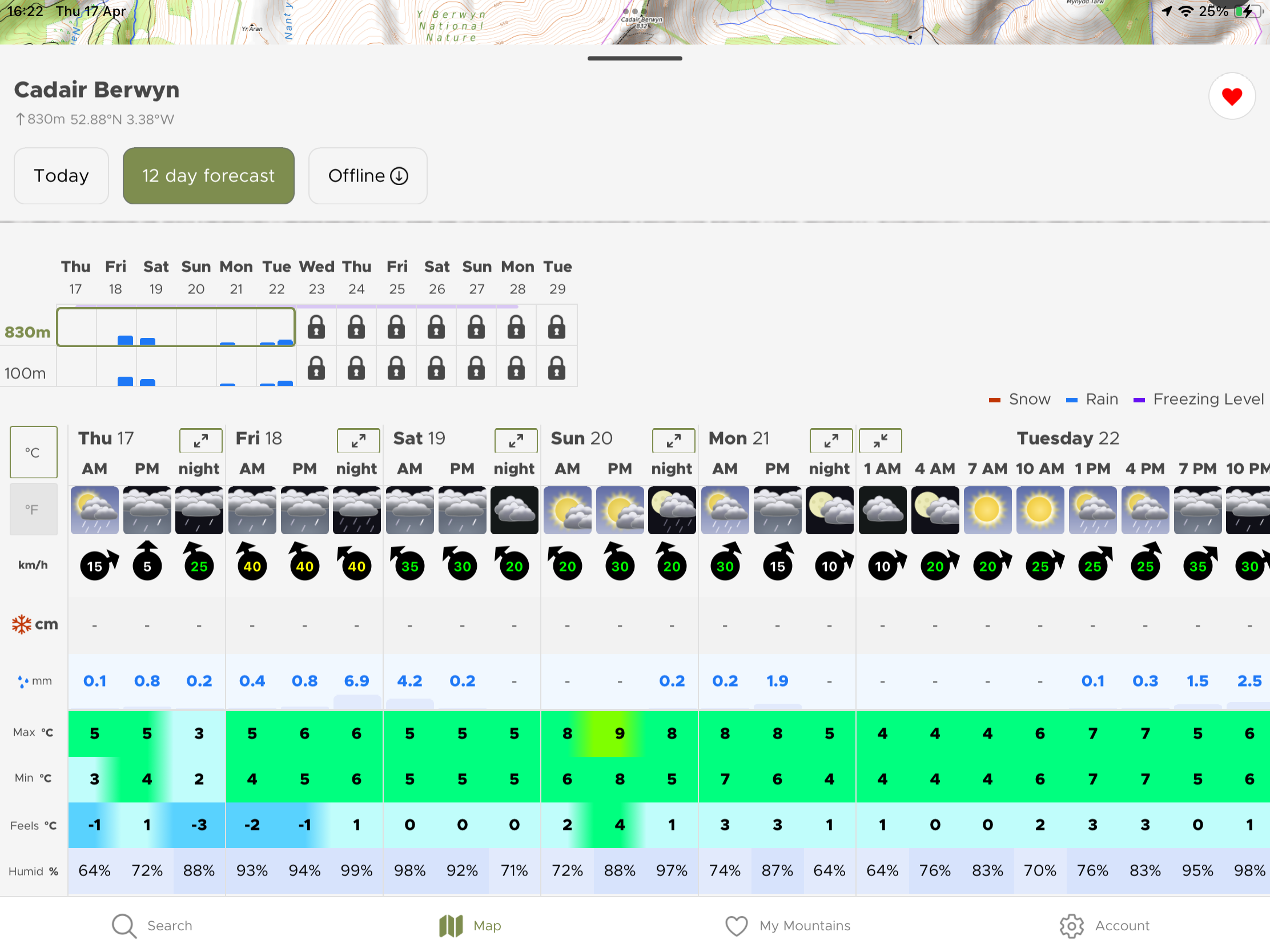1270x952 pixels.
Task: Switch to the Today tab
Action: pos(62,176)
